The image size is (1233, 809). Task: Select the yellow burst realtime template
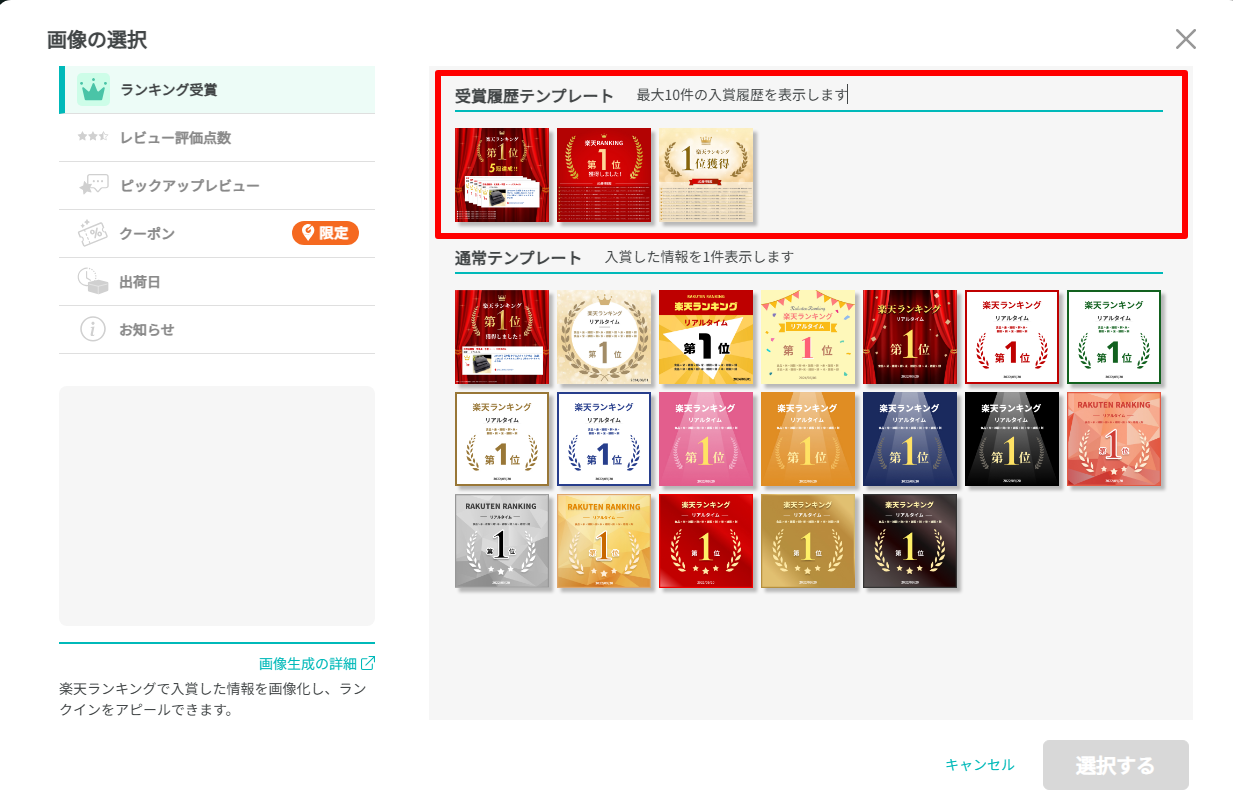coord(706,337)
